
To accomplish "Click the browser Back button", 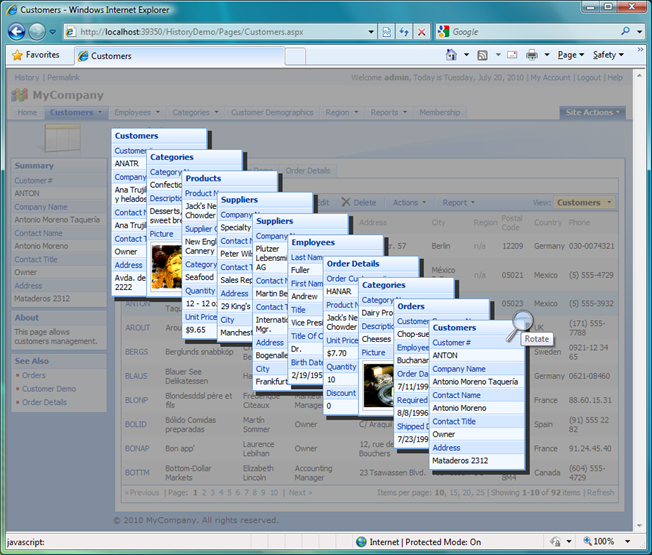I will tap(17, 32).
